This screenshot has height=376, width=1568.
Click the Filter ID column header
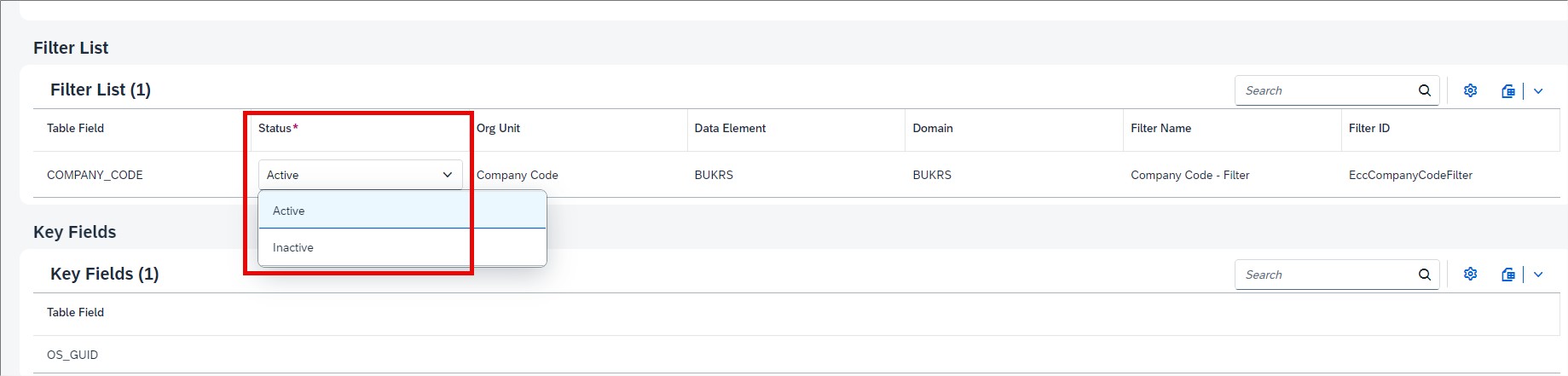click(x=1368, y=128)
